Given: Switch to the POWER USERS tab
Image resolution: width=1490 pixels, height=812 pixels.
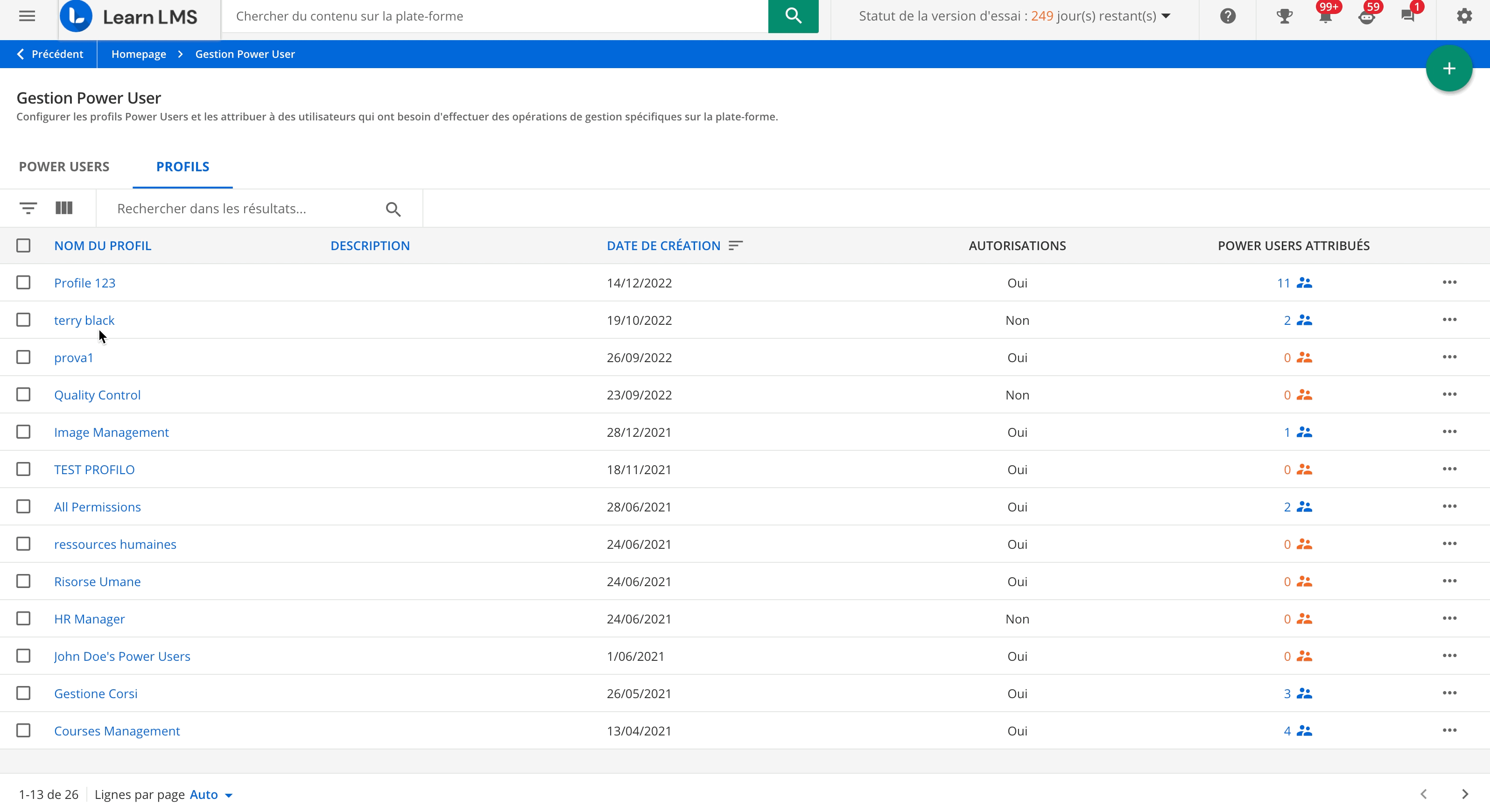Looking at the screenshot, I should pos(64,167).
